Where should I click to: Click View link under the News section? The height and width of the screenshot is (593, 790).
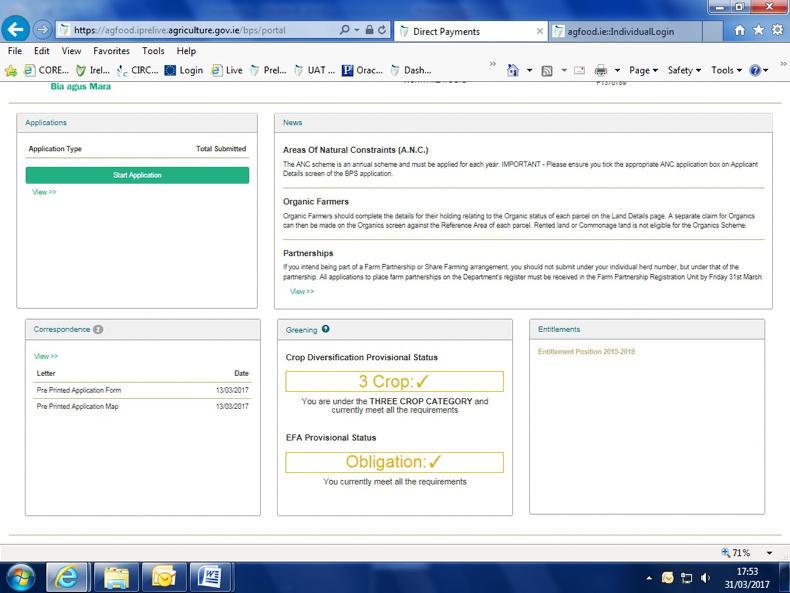(x=301, y=292)
